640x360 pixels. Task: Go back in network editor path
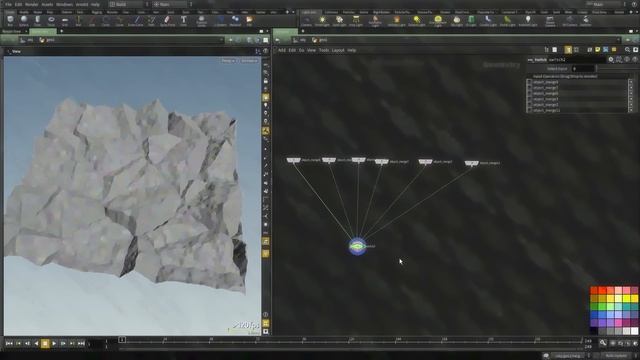point(278,40)
